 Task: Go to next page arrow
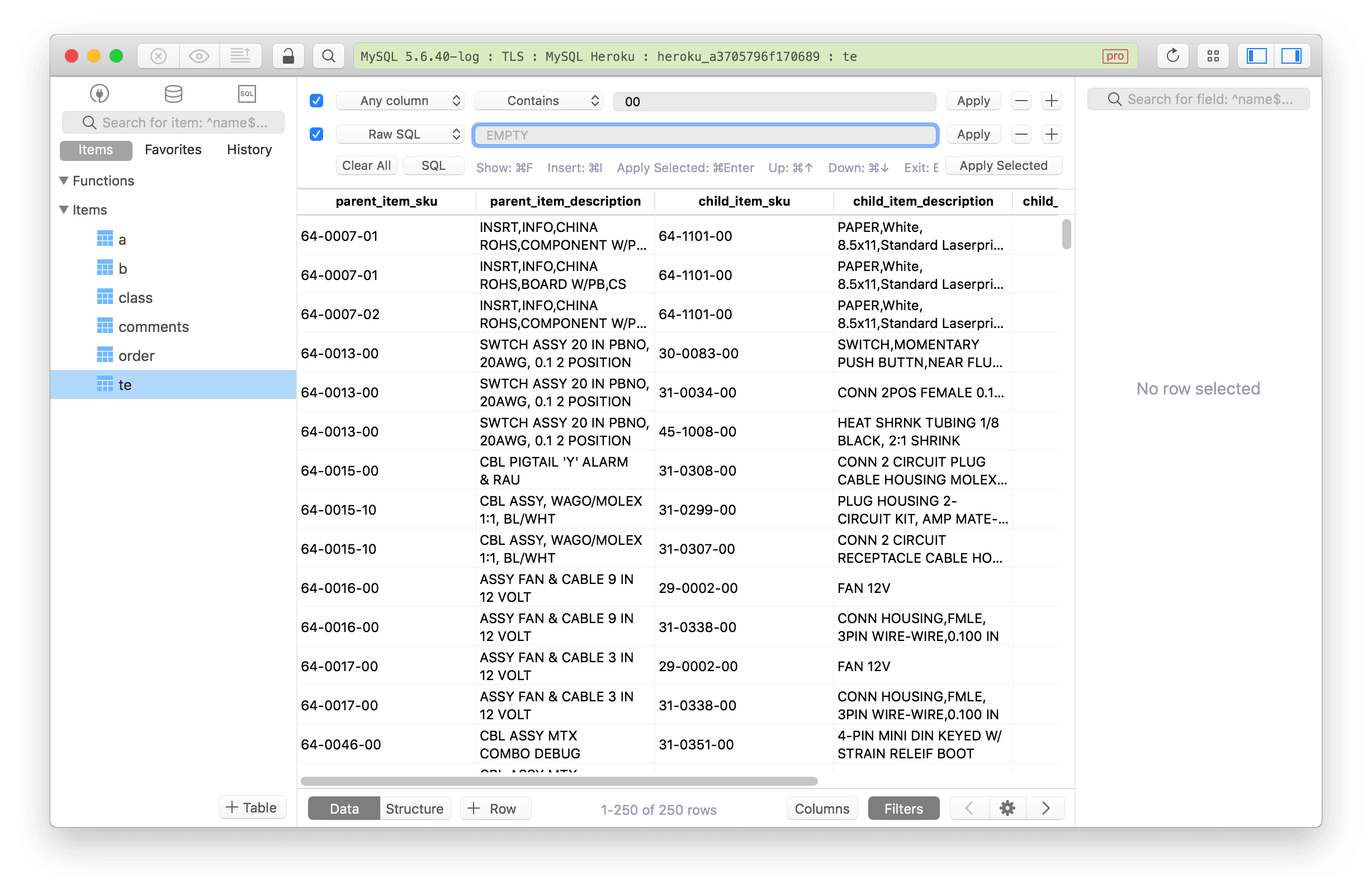1045,808
